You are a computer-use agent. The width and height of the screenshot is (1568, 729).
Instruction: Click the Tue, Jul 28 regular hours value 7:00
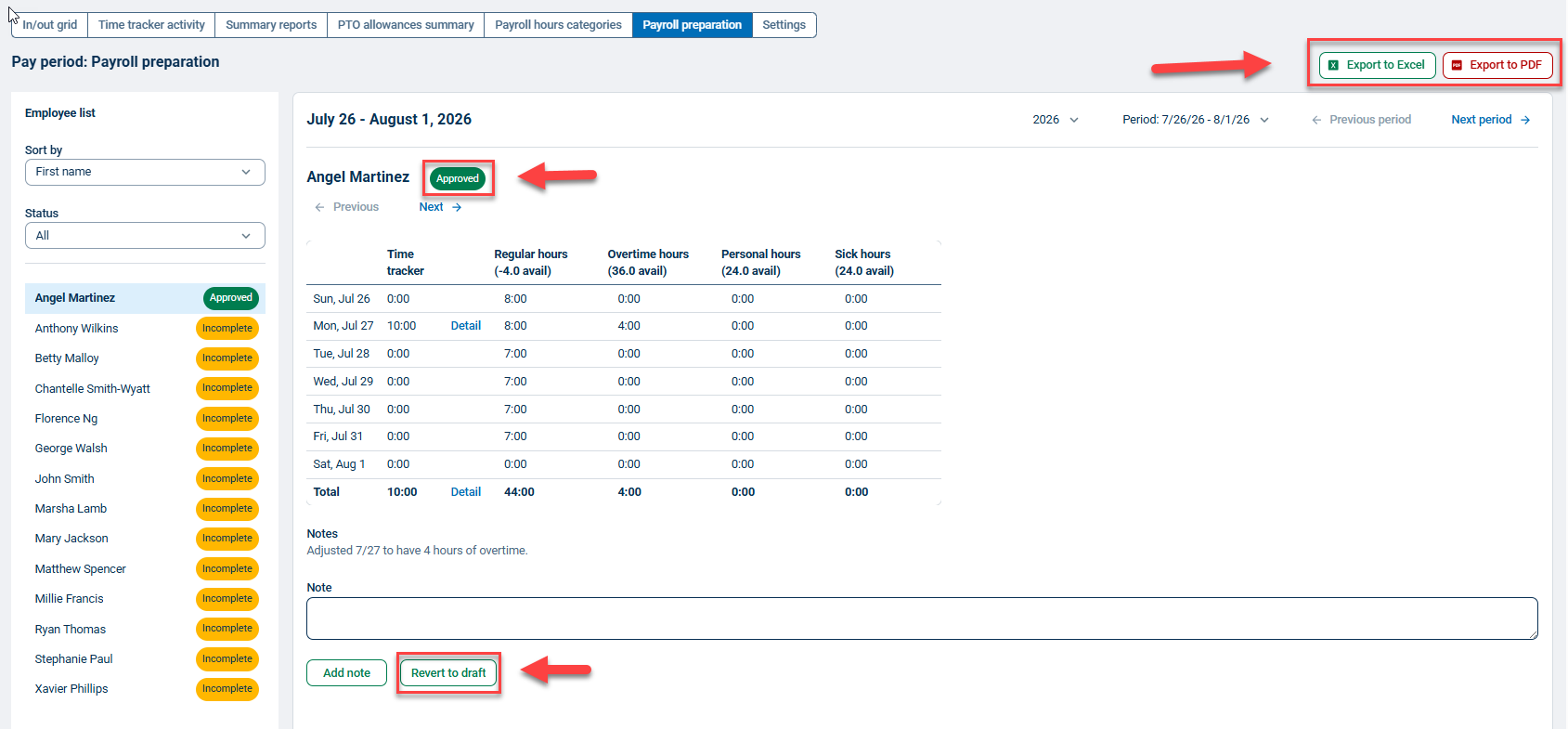(515, 354)
